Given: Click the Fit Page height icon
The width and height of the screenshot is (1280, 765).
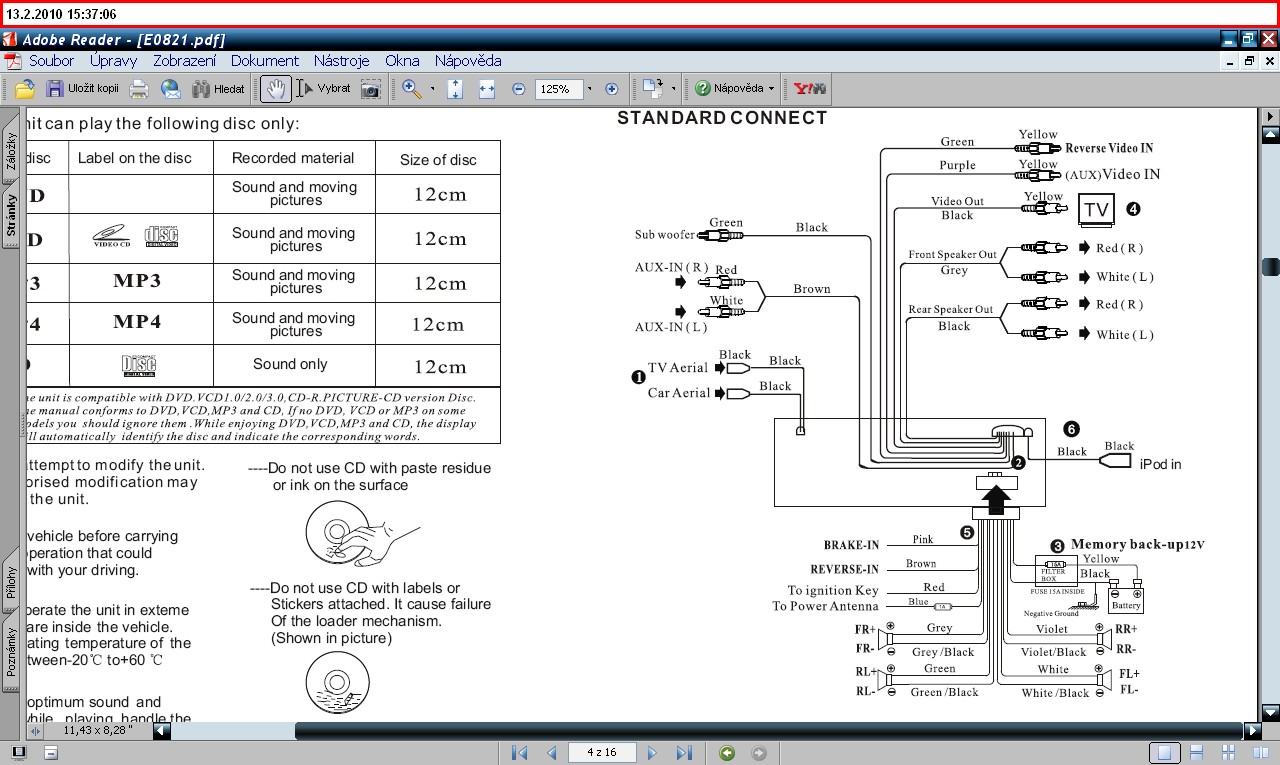Looking at the screenshot, I should pos(455,89).
